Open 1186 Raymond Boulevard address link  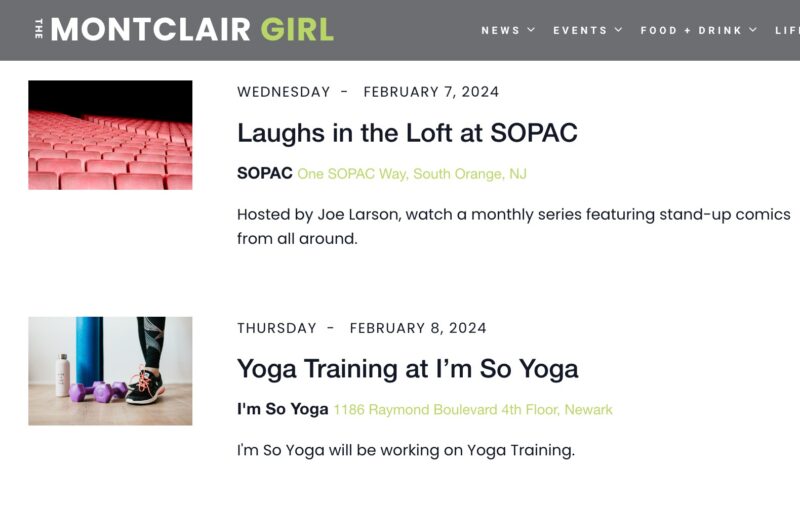coord(473,410)
